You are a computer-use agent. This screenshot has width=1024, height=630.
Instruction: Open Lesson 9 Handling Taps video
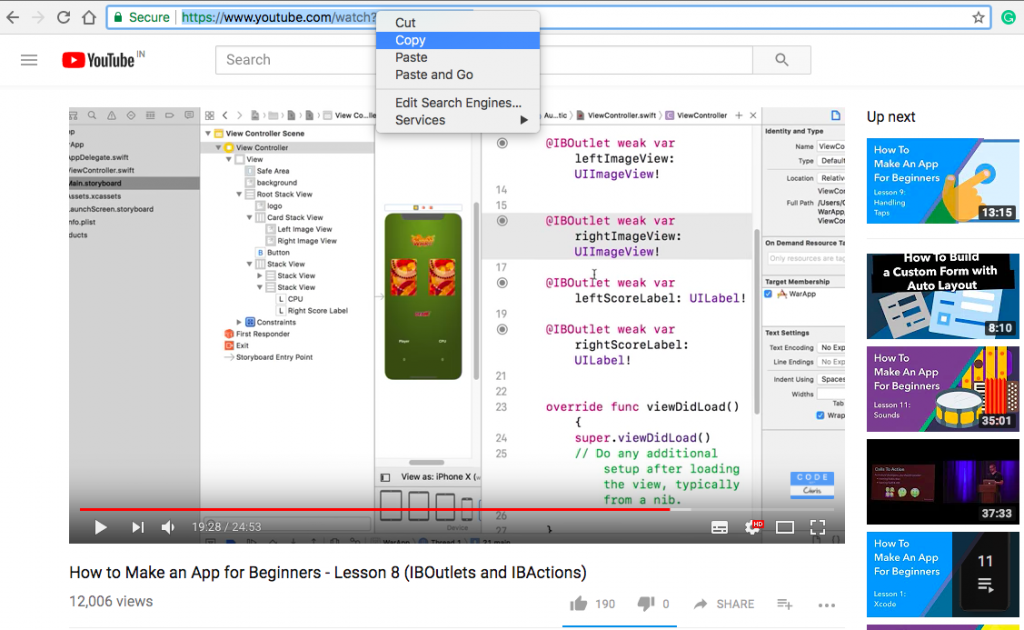click(942, 181)
